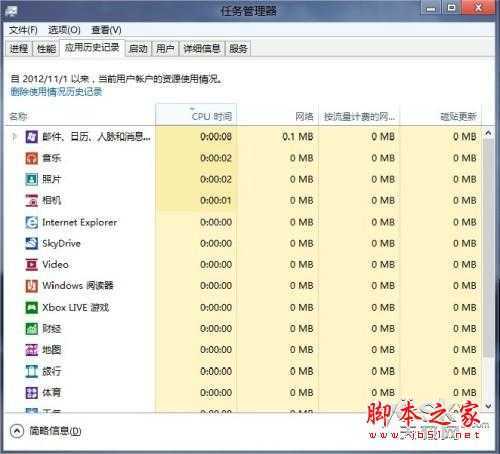Collapse to 简略信息 view with the arrow
This screenshot has width=500, height=454.
tap(17, 431)
